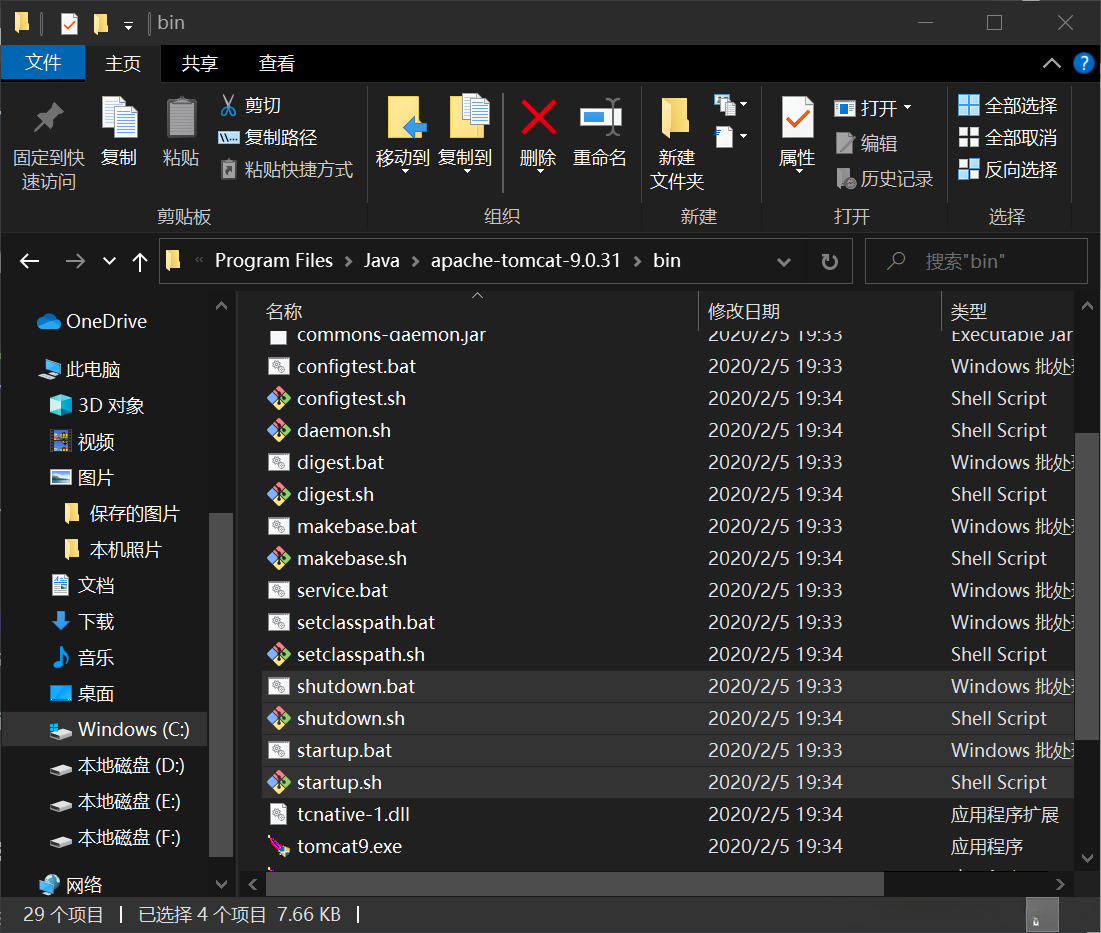
Task: Open Network (网络) in sidebar
Action: 70,885
